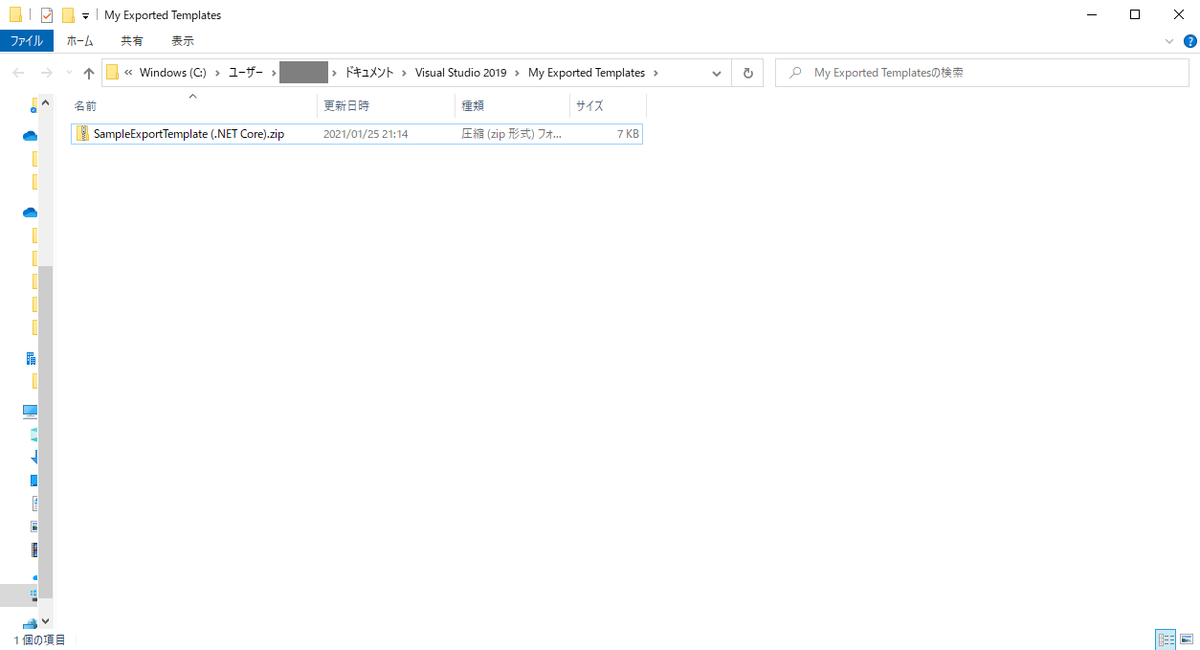The height and width of the screenshot is (650, 1200).
Task: Click My Exported Templates in the breadcrumb
Action: point(587,73)
